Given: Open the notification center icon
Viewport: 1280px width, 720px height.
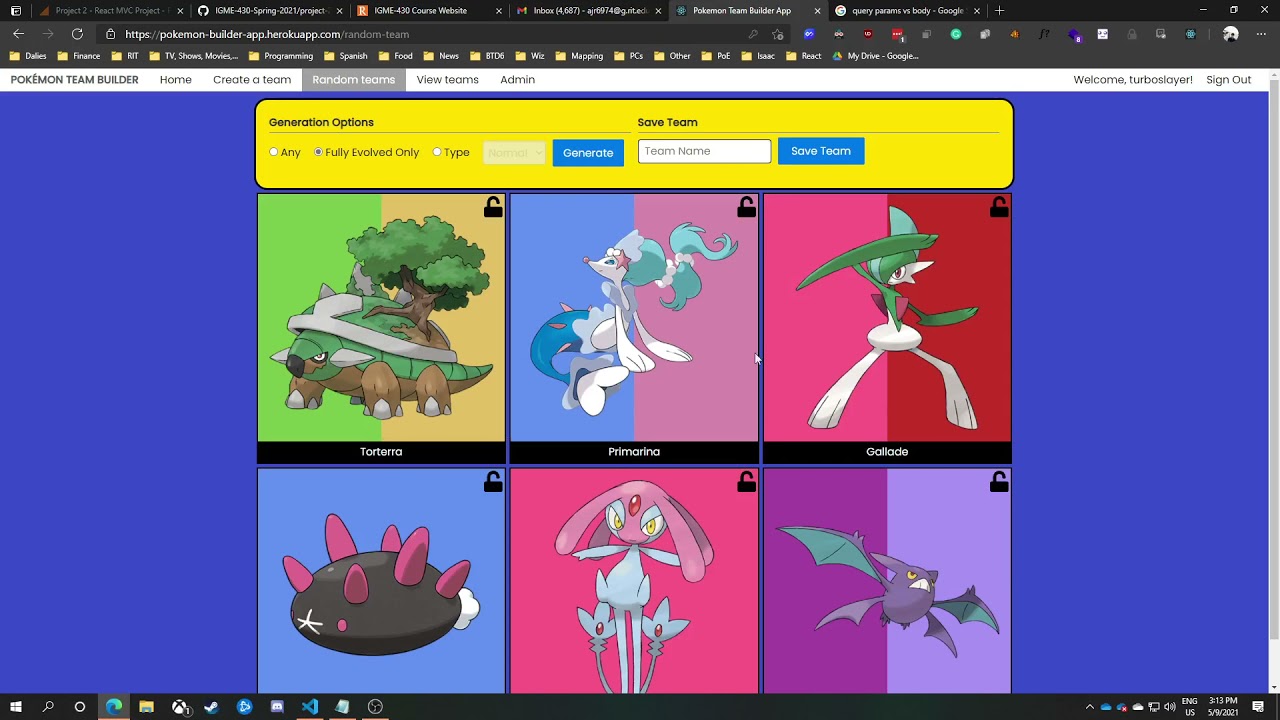Looking at the screenshot, I should click(1258, 707).
